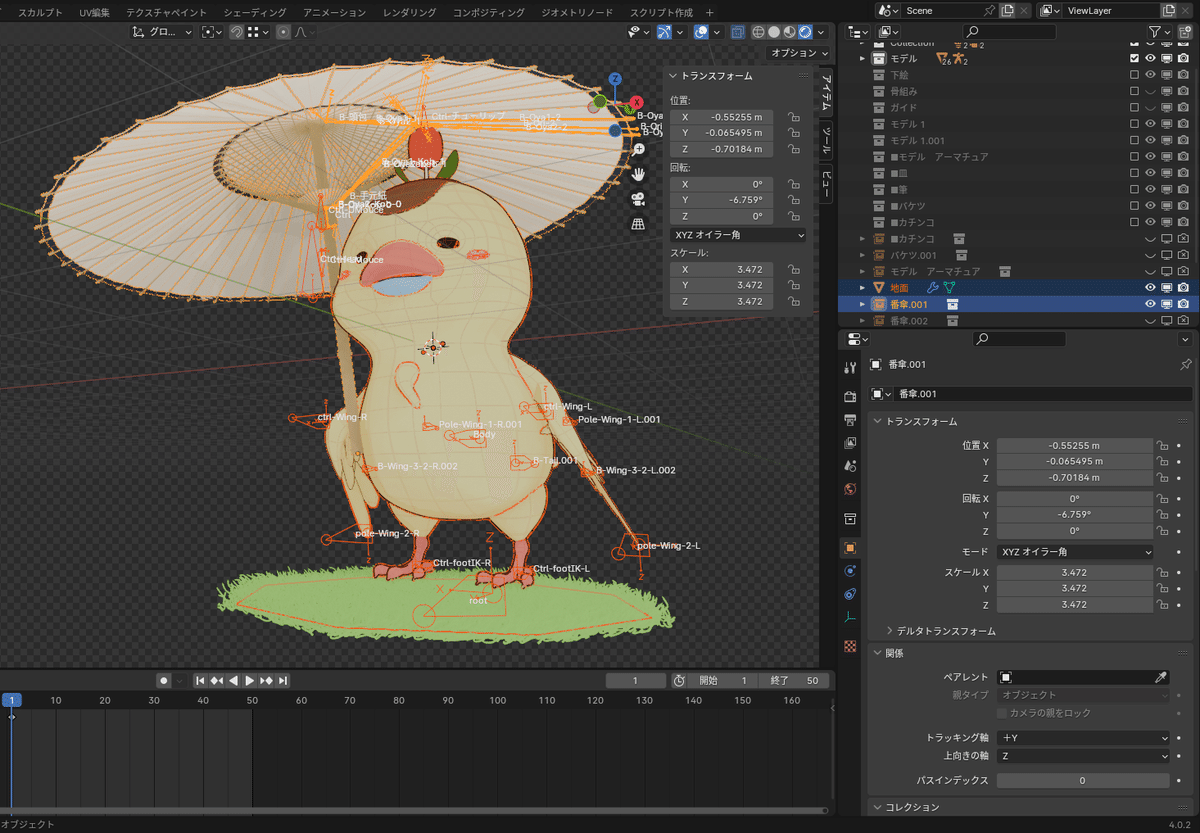Click the viewport zoom magnifier gizmo
The width and height of the screenshot is (1200, 833).
638,149
